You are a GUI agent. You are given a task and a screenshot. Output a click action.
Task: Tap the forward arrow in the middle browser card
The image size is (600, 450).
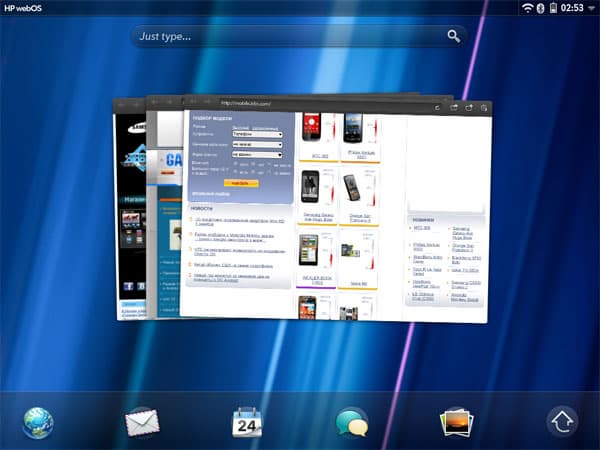coord(169,102)
